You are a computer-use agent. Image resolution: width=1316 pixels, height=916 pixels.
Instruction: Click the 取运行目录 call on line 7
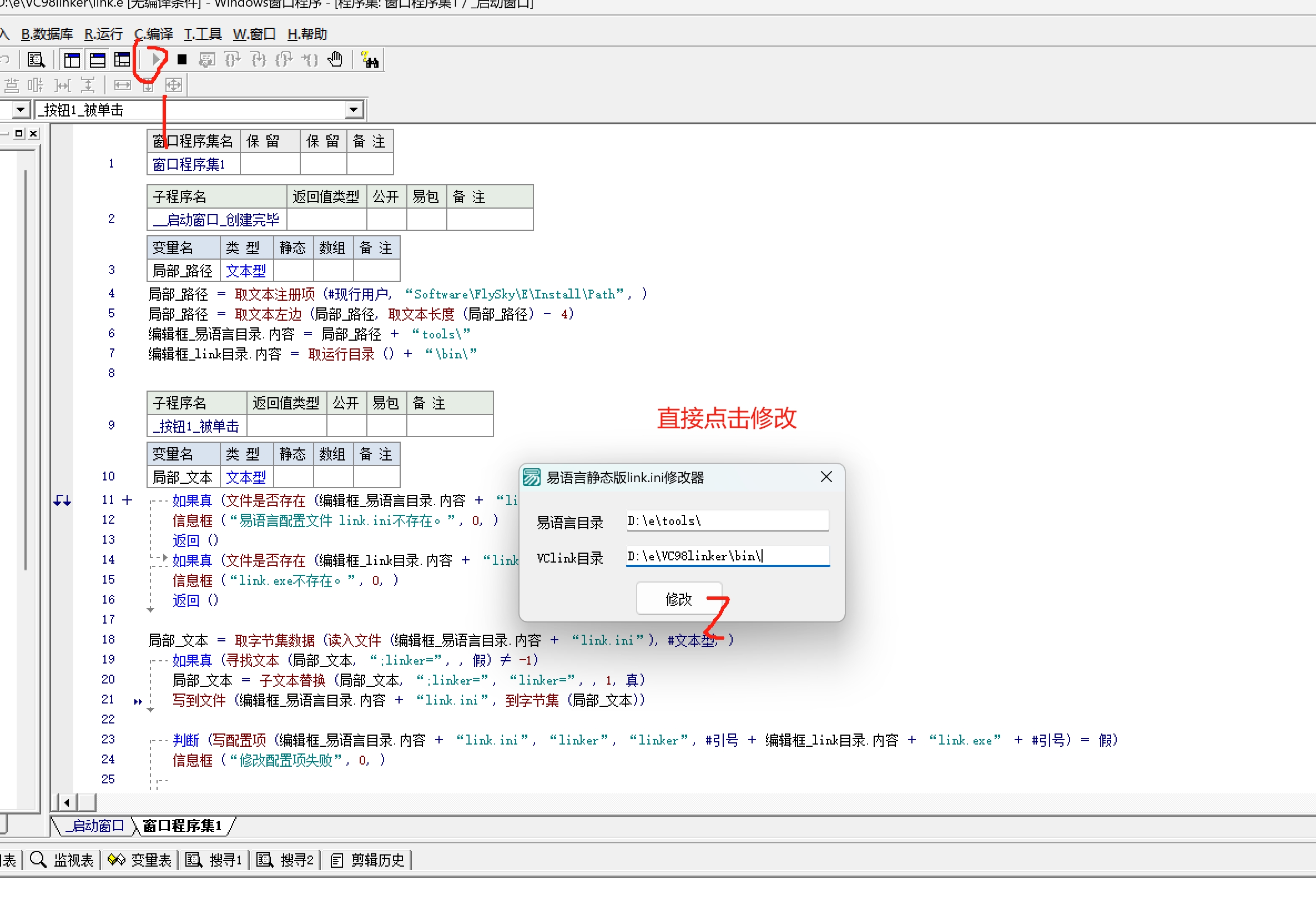[341, 355]
